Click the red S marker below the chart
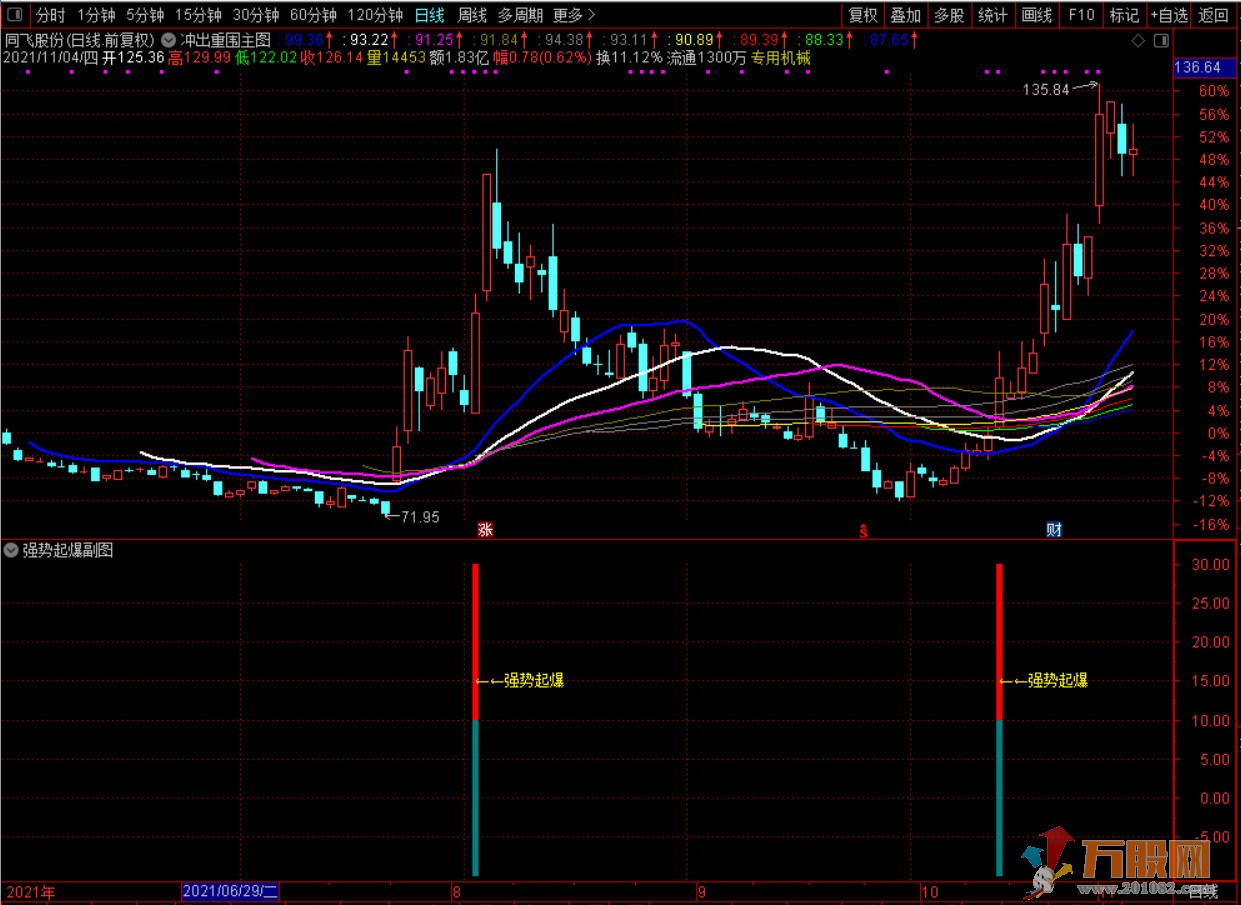The width and height of the screenshot is (1241, 905). click(x=862, y=530)
